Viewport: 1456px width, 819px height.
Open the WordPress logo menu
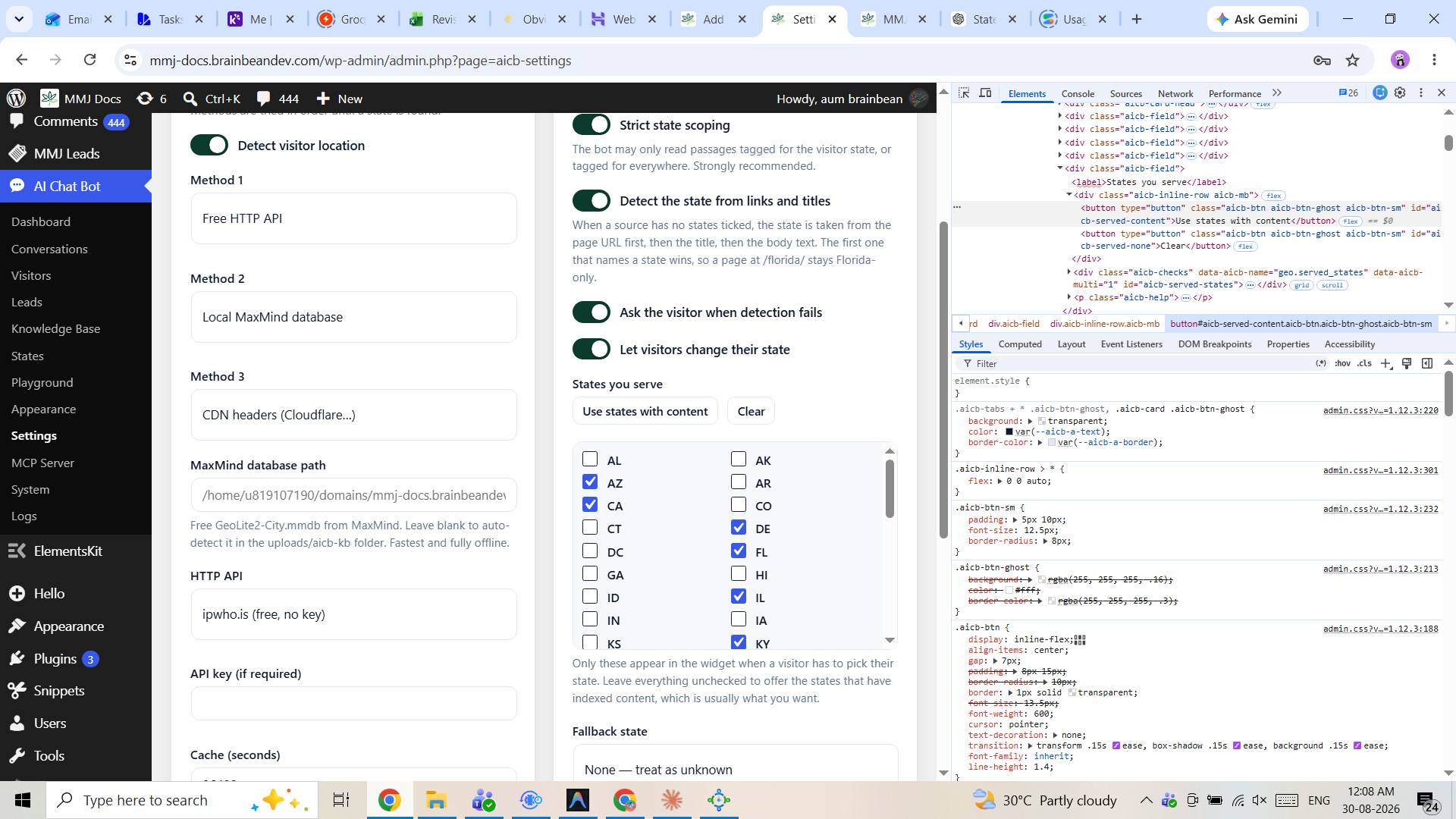[17, 99]
